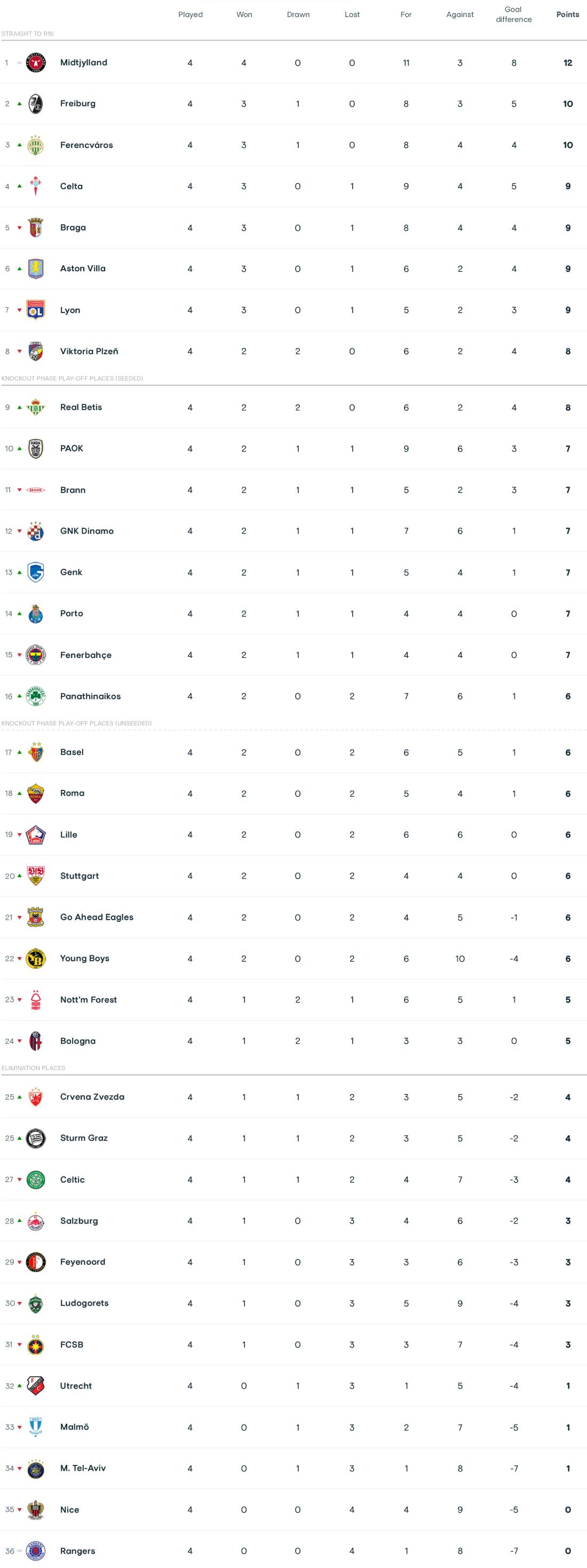Screen dimensions: 587x1568
Task: Click the Celtic club badge
Action: [x=36, y=1180]
